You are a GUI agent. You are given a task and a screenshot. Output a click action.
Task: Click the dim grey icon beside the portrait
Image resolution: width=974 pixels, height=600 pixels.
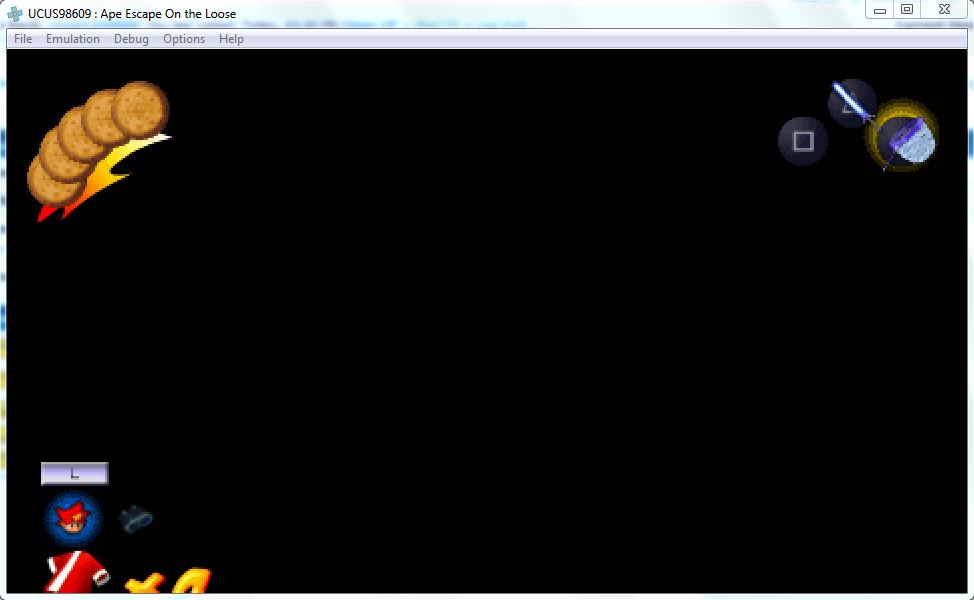point(135,518)
